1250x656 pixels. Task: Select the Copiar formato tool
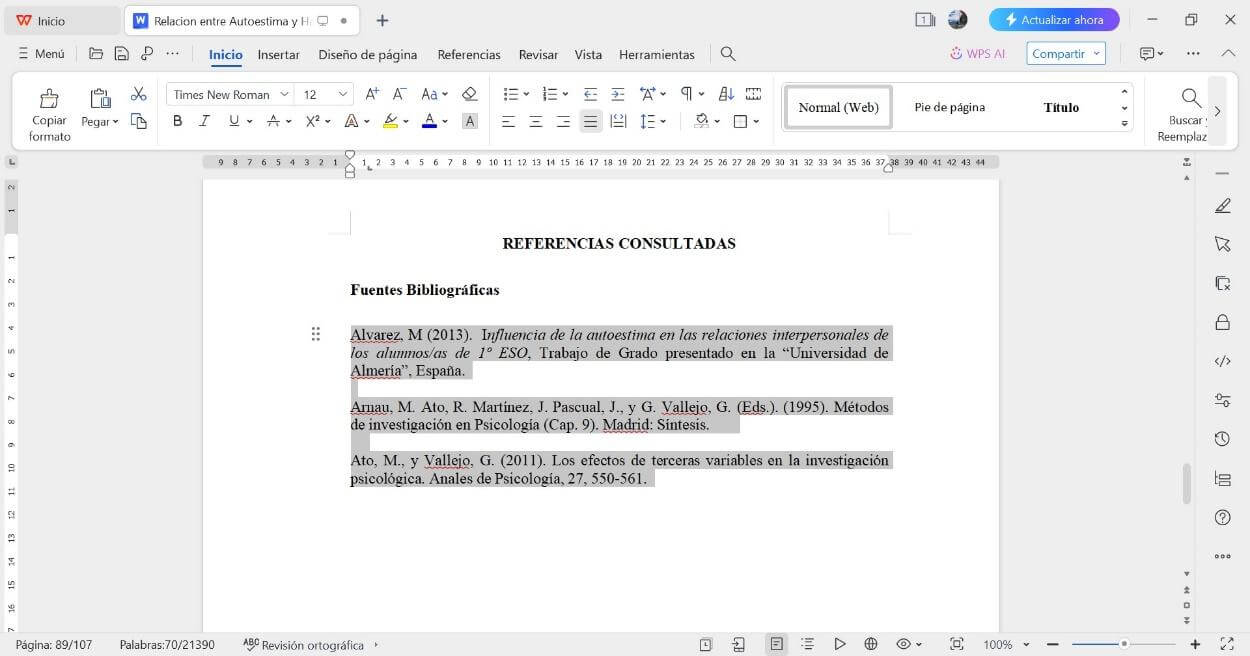click(x=49, y=110)
